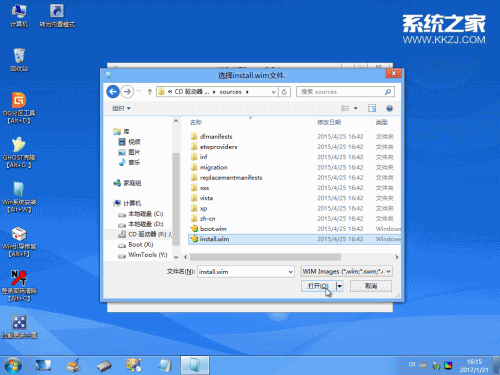500x375 pixels.
Task: Click the file name input field
Action: (242, 272)
